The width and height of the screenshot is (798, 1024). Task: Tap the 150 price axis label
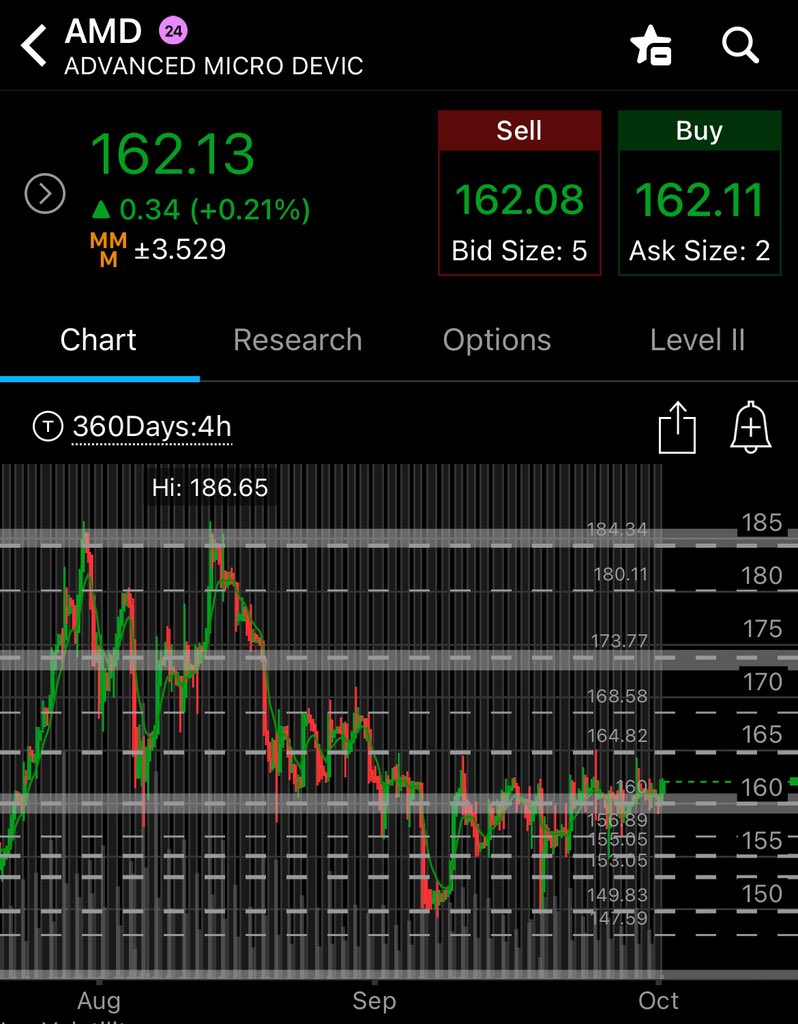(761, 894)
